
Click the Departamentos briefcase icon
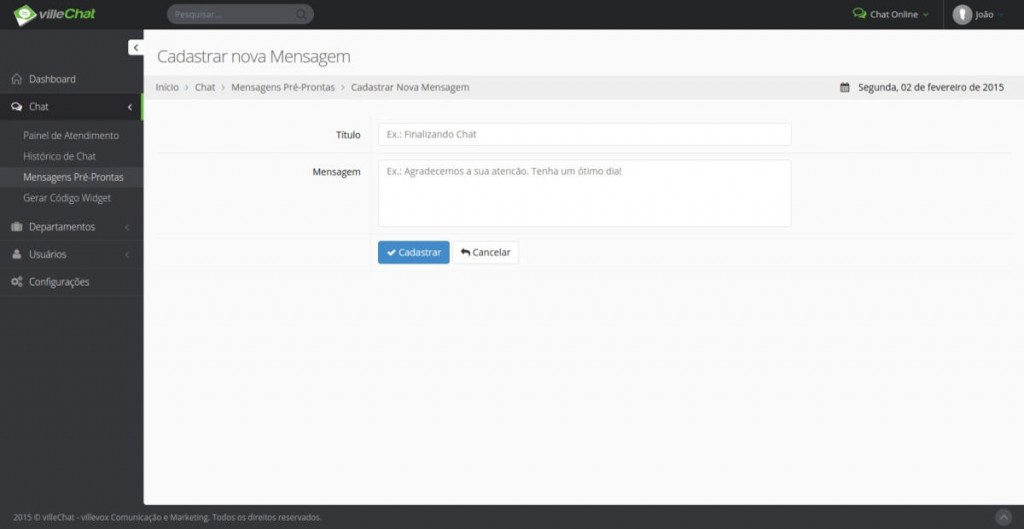(17, 227)
